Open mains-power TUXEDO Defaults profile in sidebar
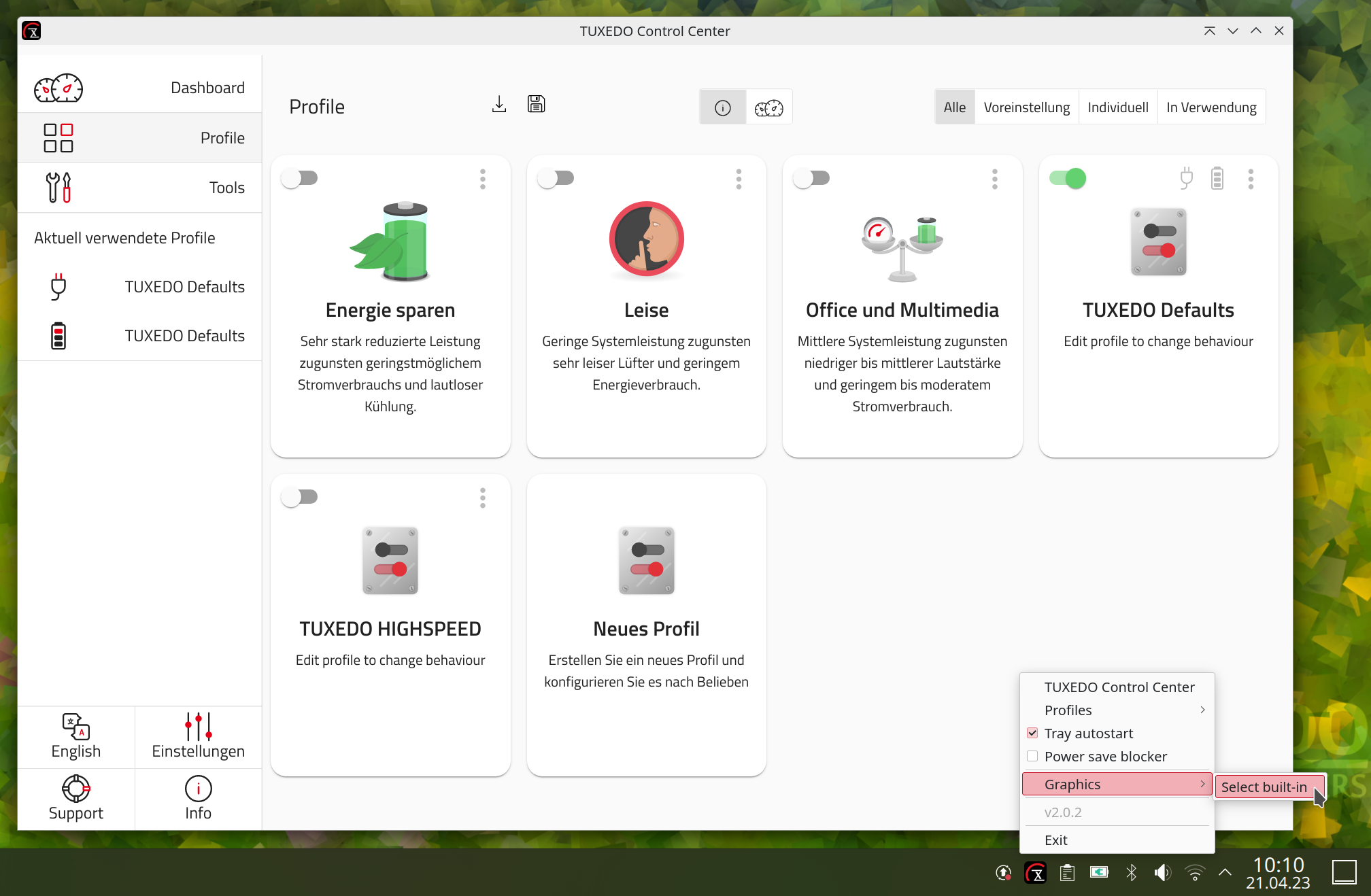 tap(140, 287)
